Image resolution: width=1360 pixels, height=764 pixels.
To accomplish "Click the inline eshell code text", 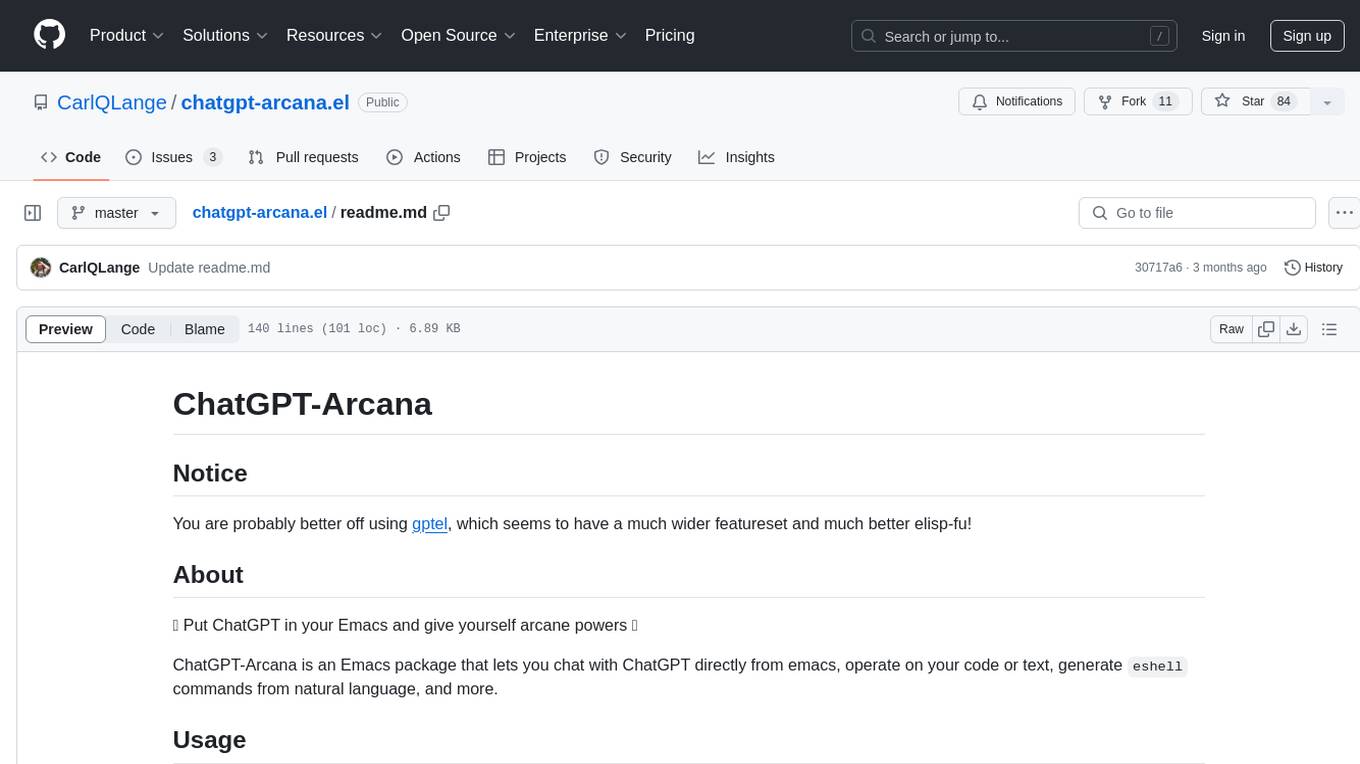I will (1157, 666).
